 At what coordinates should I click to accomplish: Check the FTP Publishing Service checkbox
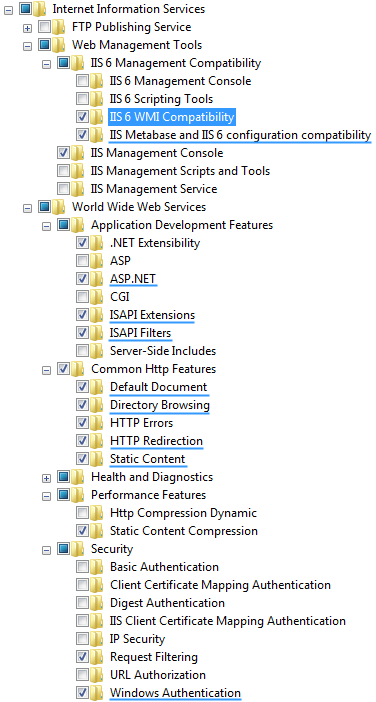44,27
